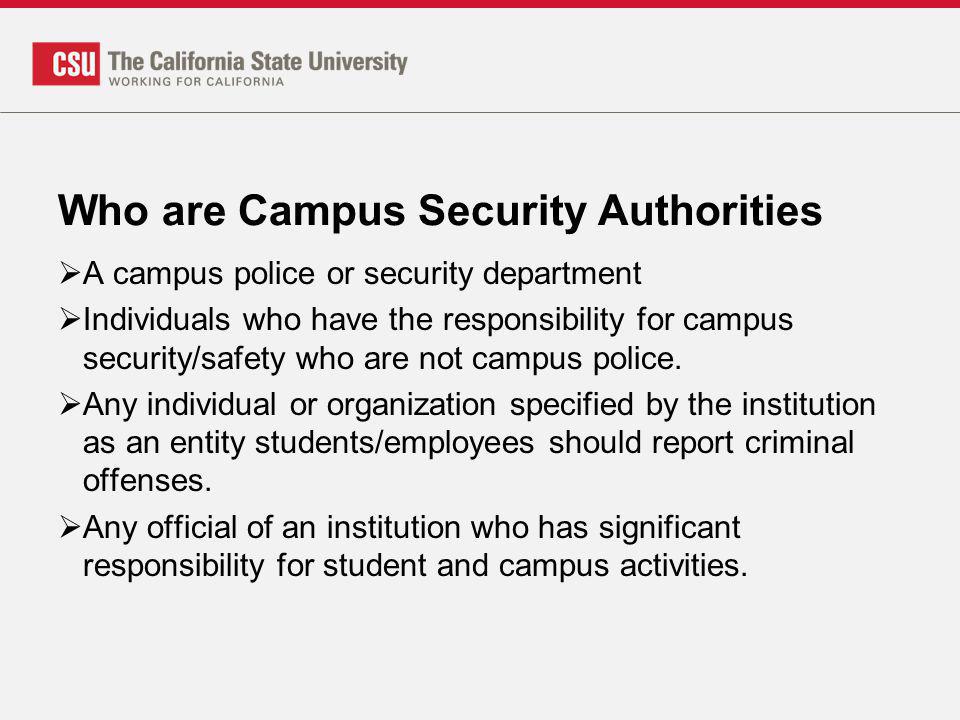The width and height of the screenshot is (960, 720).
Task: Click the text 'Individuals who have the responsibility'
Action: point(353,320)
